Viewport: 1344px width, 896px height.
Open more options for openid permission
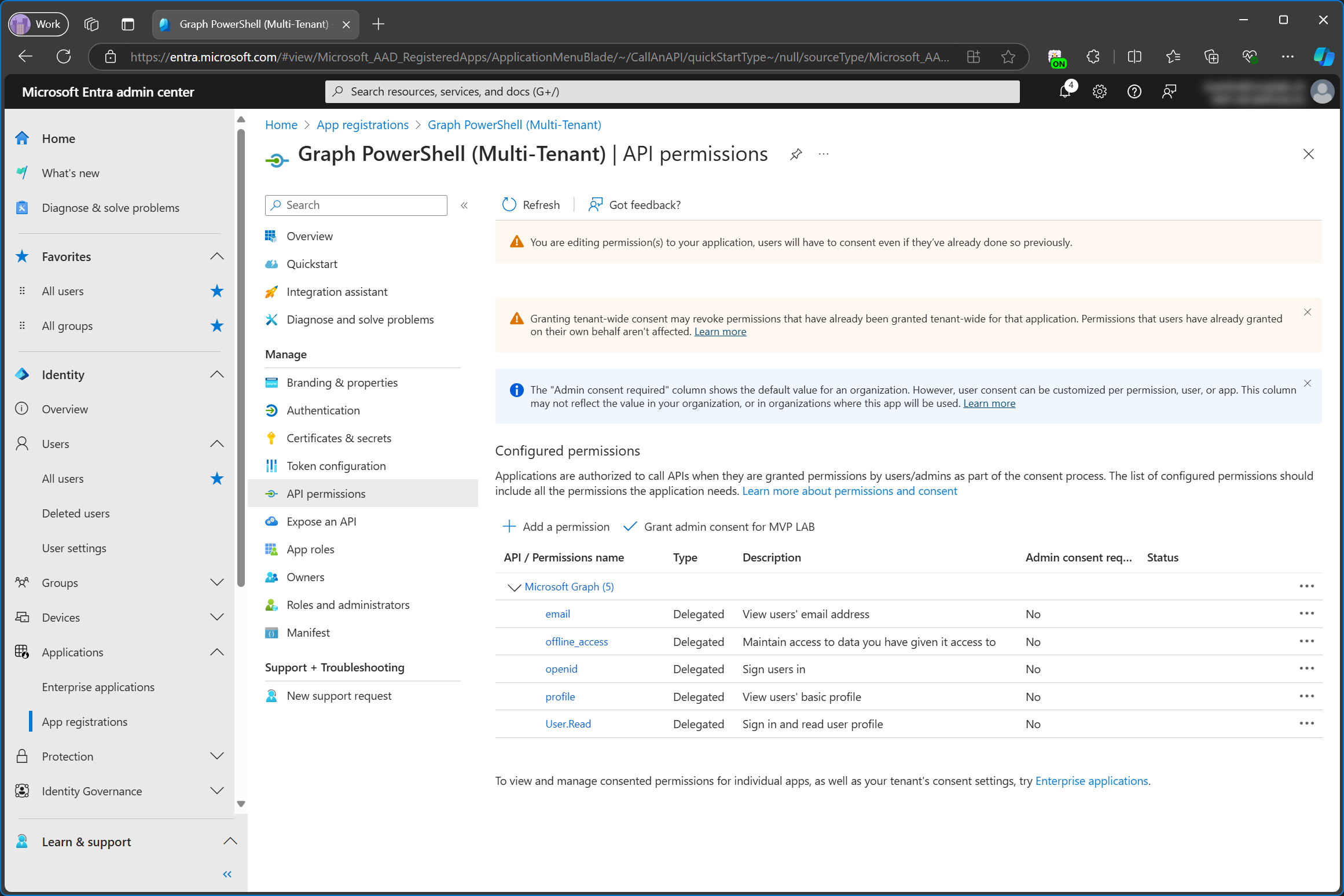pos(1307,669)
